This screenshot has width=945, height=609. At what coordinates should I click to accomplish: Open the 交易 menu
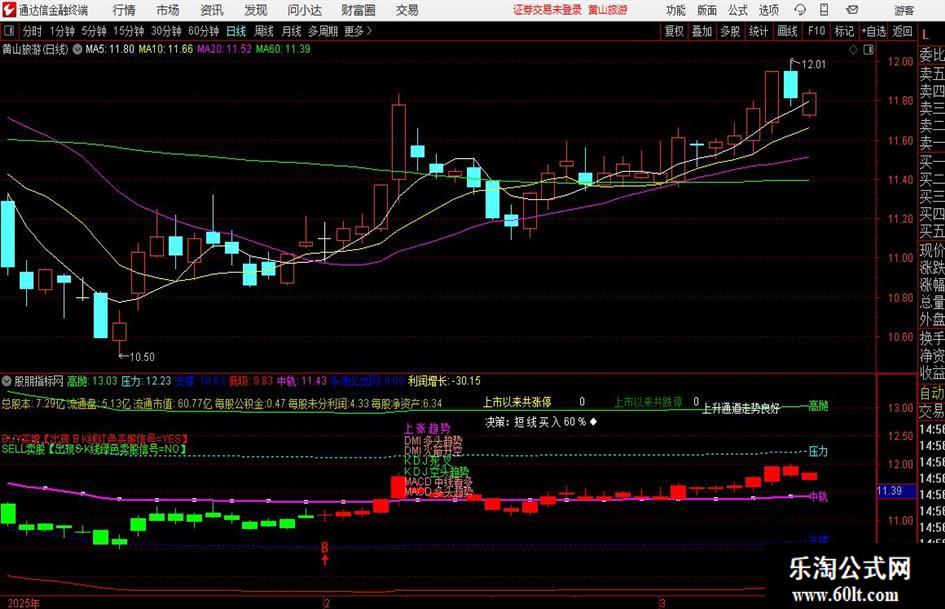coord(407,10)
